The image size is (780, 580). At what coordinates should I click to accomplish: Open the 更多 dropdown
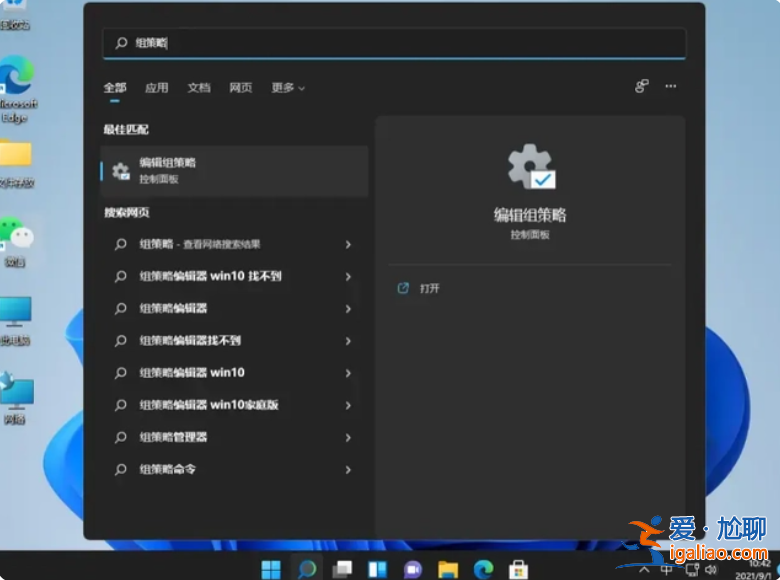pyautogui.click(x=288, y=88)
